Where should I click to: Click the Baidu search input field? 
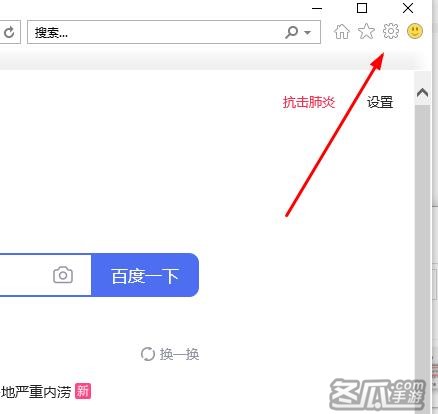pyautogui.click(x=25, y=275)
